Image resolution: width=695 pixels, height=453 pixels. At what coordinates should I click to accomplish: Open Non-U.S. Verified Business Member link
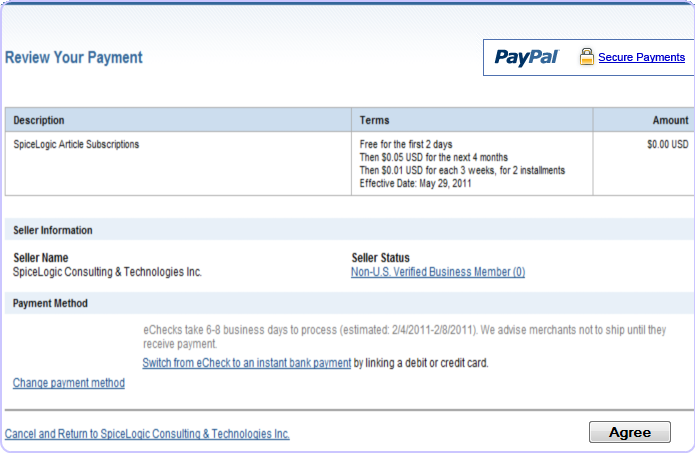pos(438,272)
